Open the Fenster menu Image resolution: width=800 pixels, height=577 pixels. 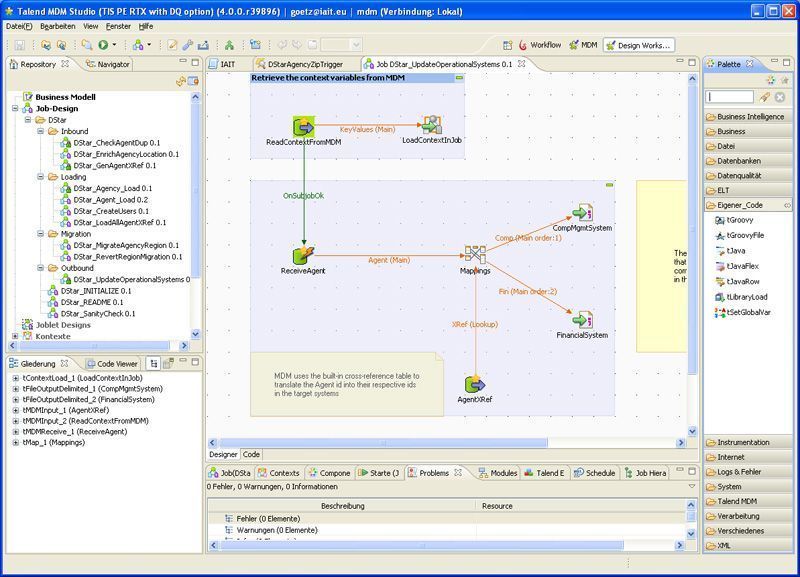coord(118,26)
